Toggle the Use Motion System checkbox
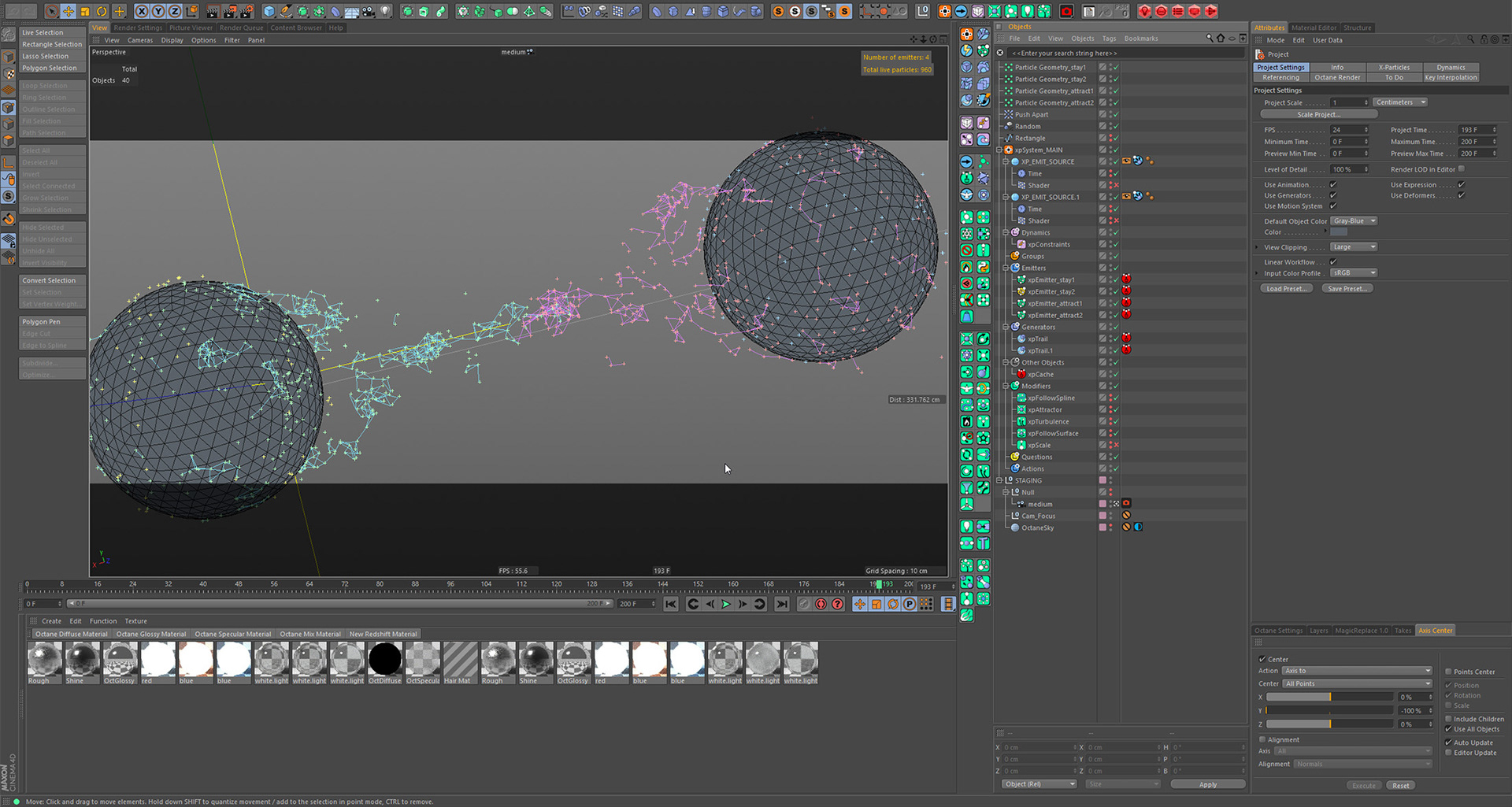1512x807 pixels. pyautogui.click(x=1333, y=205)
